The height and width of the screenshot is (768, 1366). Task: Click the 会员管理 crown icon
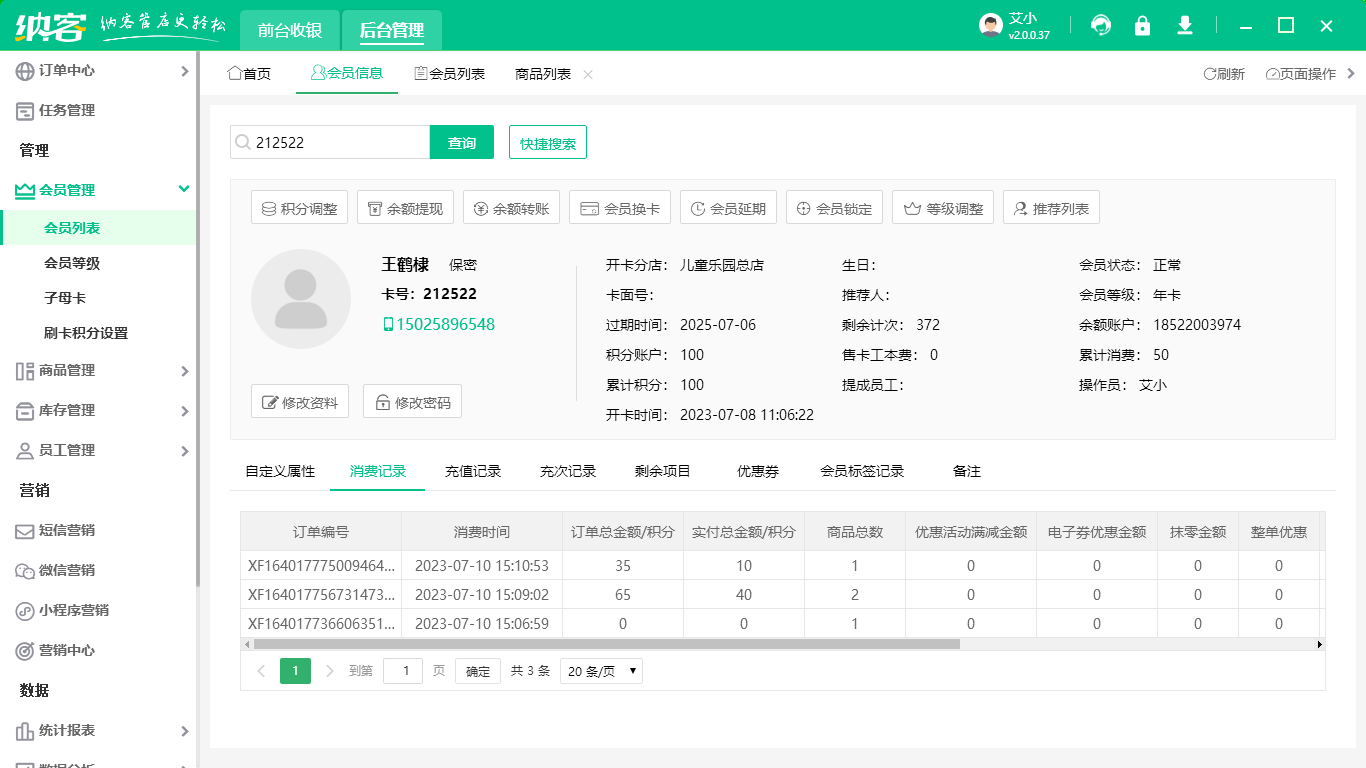25,190
